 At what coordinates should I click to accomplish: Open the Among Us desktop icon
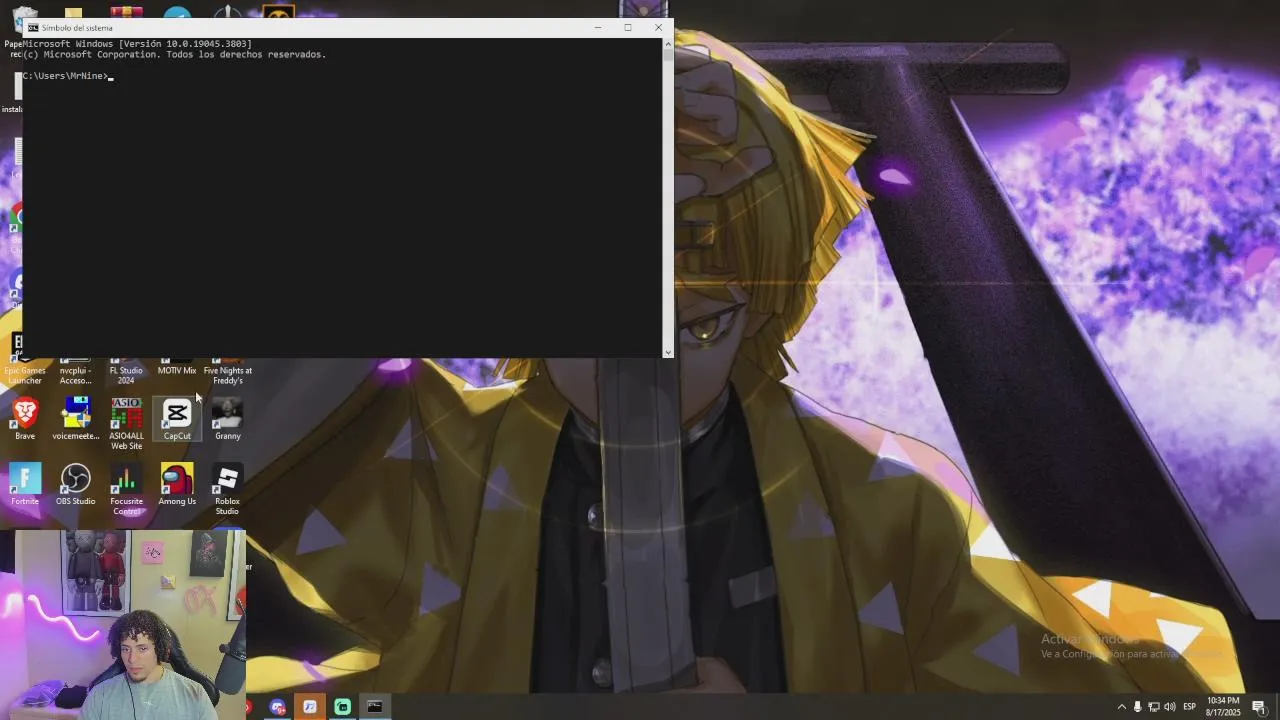pos(177,484)
